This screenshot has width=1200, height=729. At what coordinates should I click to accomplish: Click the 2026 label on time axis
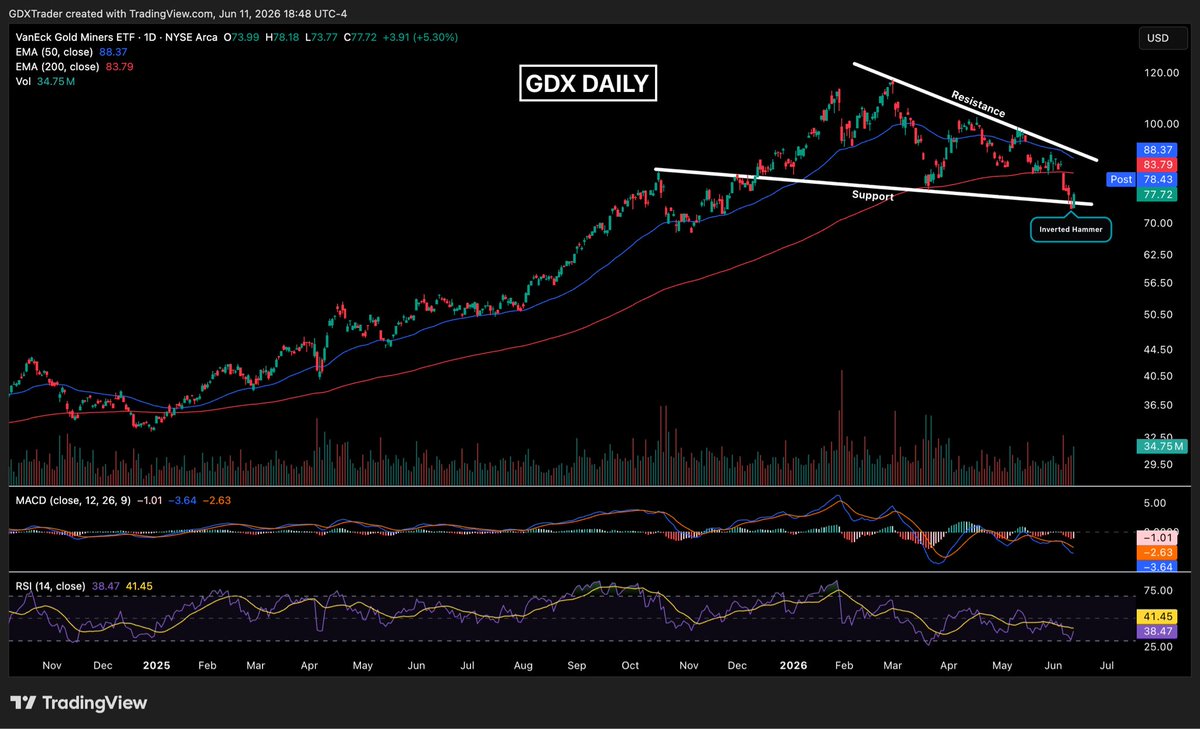coord(792,665)
